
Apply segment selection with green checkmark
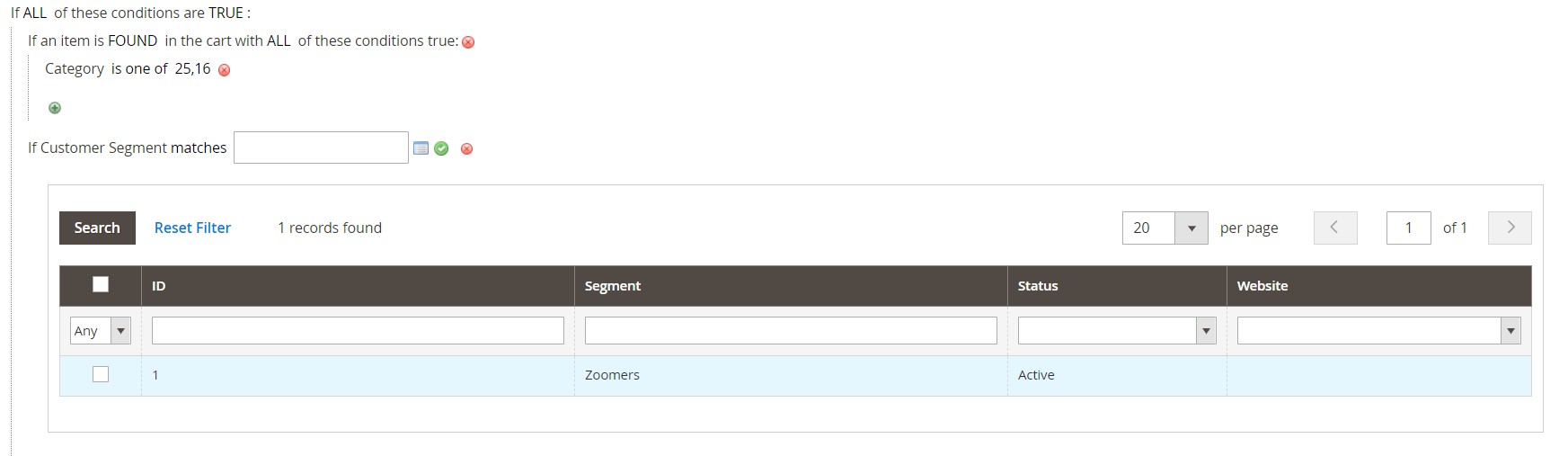(441, 148)
